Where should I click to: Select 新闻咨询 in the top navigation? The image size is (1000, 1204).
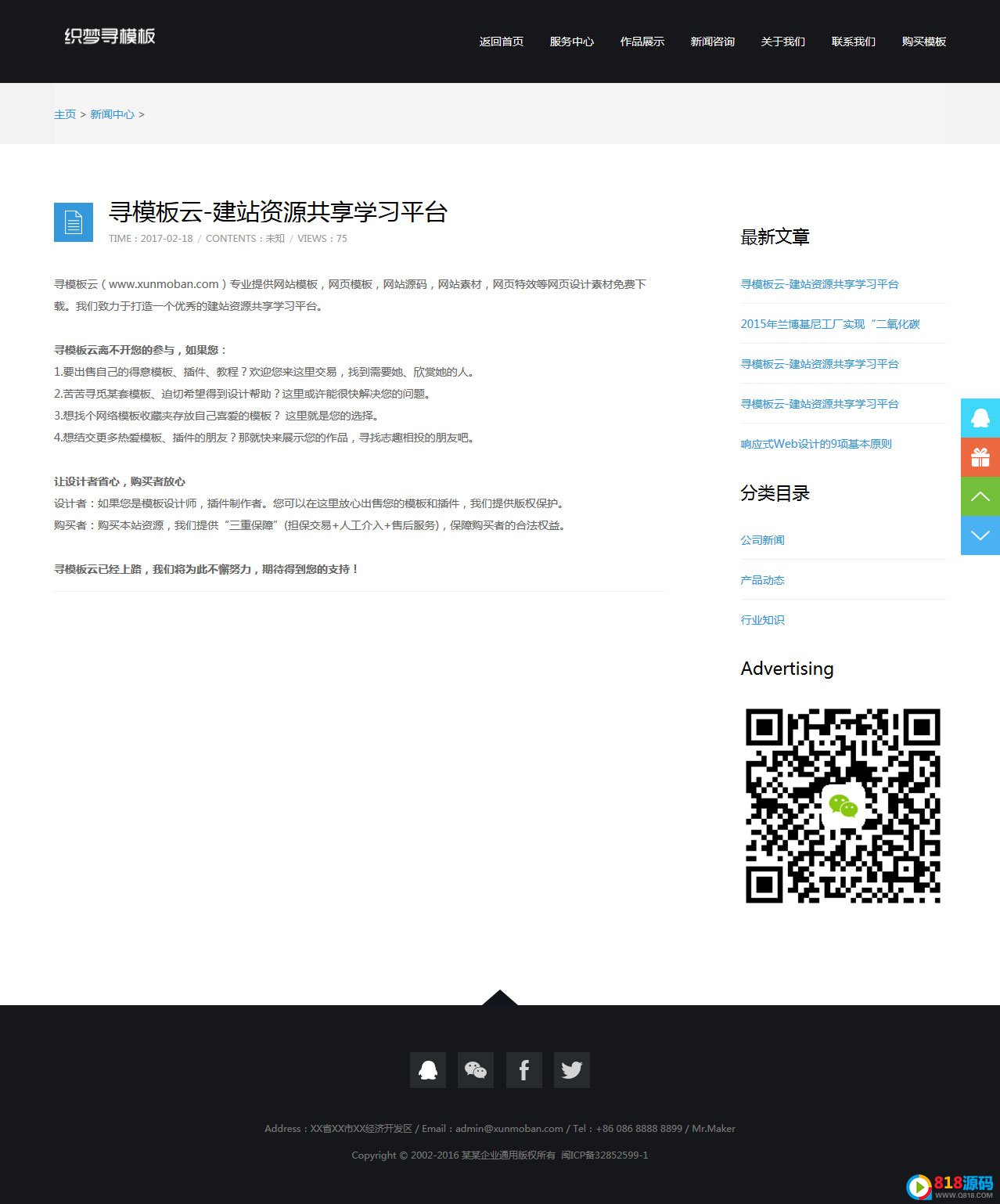coord(713,41)
